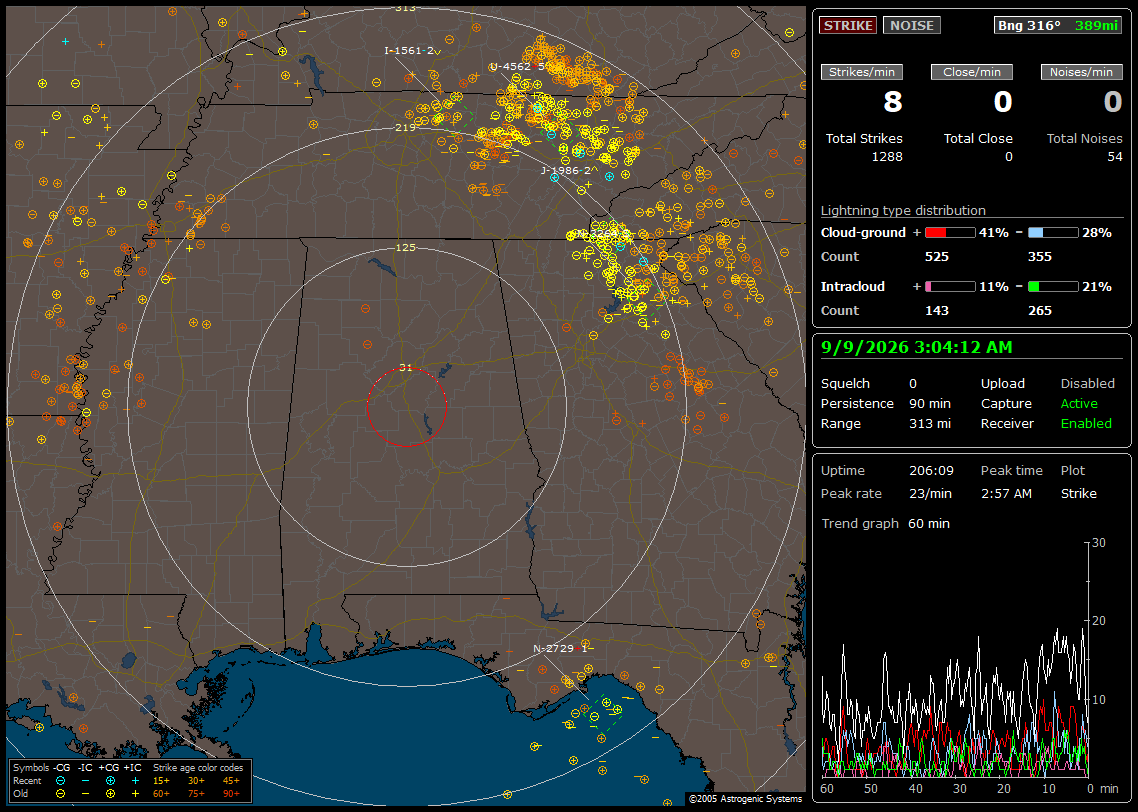Switch to the NOISE mode button
This screenshot has height=812, width=1138.
[x=912, y=25]
